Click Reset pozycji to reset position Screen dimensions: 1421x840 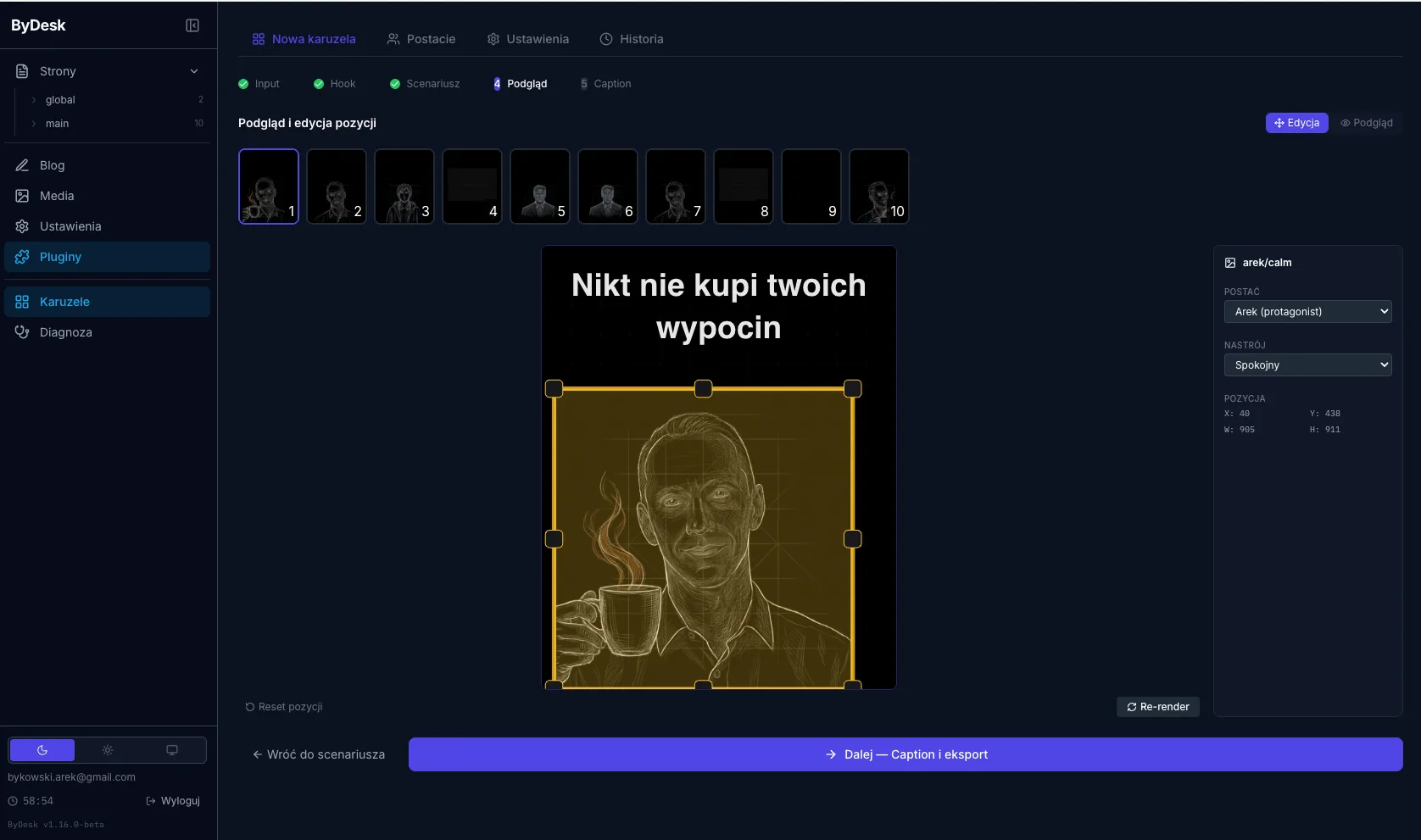tap(283, 706)
